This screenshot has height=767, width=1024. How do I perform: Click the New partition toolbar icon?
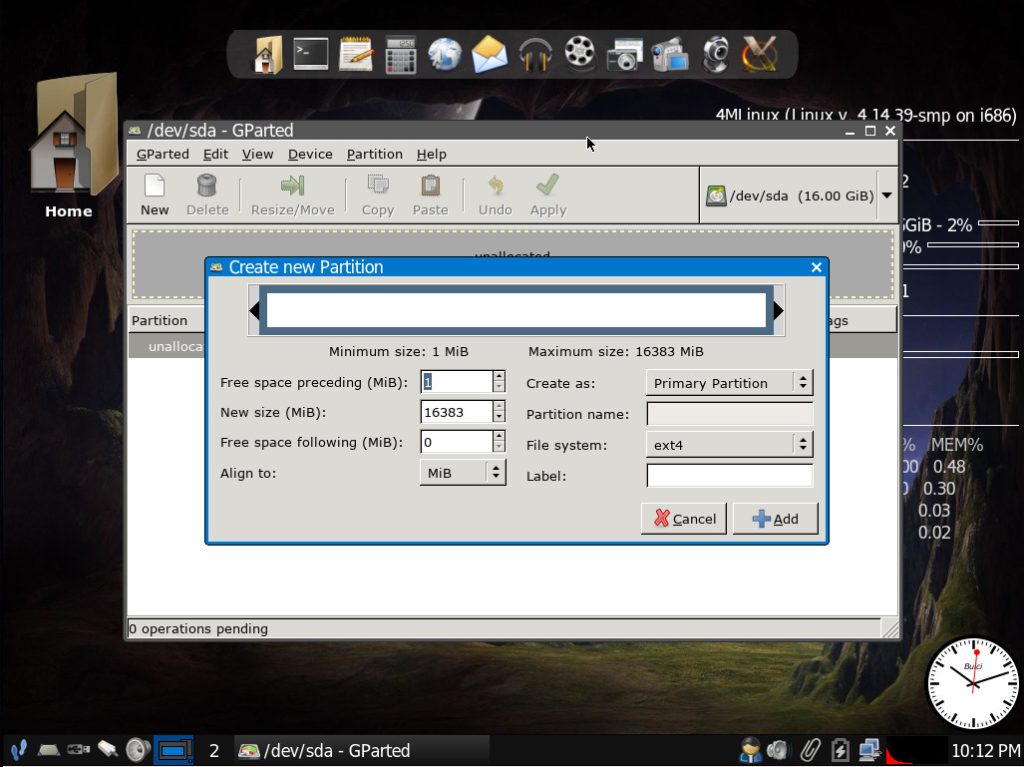point(154,194)
